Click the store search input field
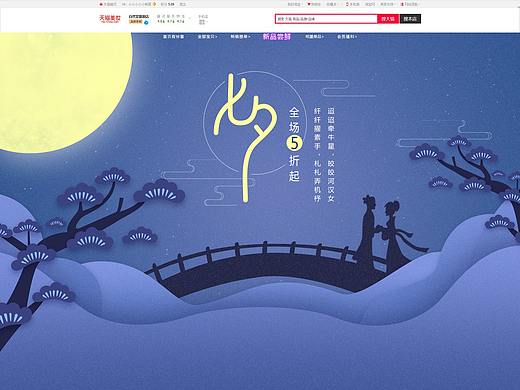Screen dimensions: 520x390 tap(326, 19)
